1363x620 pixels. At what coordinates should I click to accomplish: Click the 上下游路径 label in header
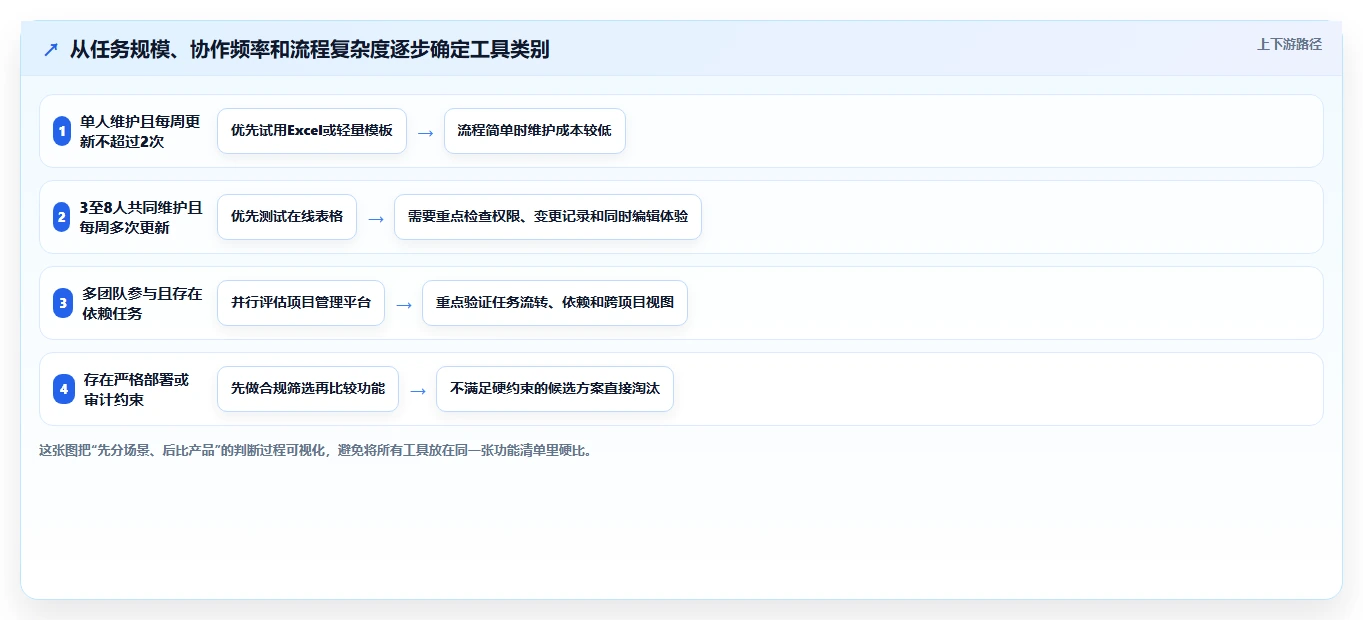point(1289,44)
